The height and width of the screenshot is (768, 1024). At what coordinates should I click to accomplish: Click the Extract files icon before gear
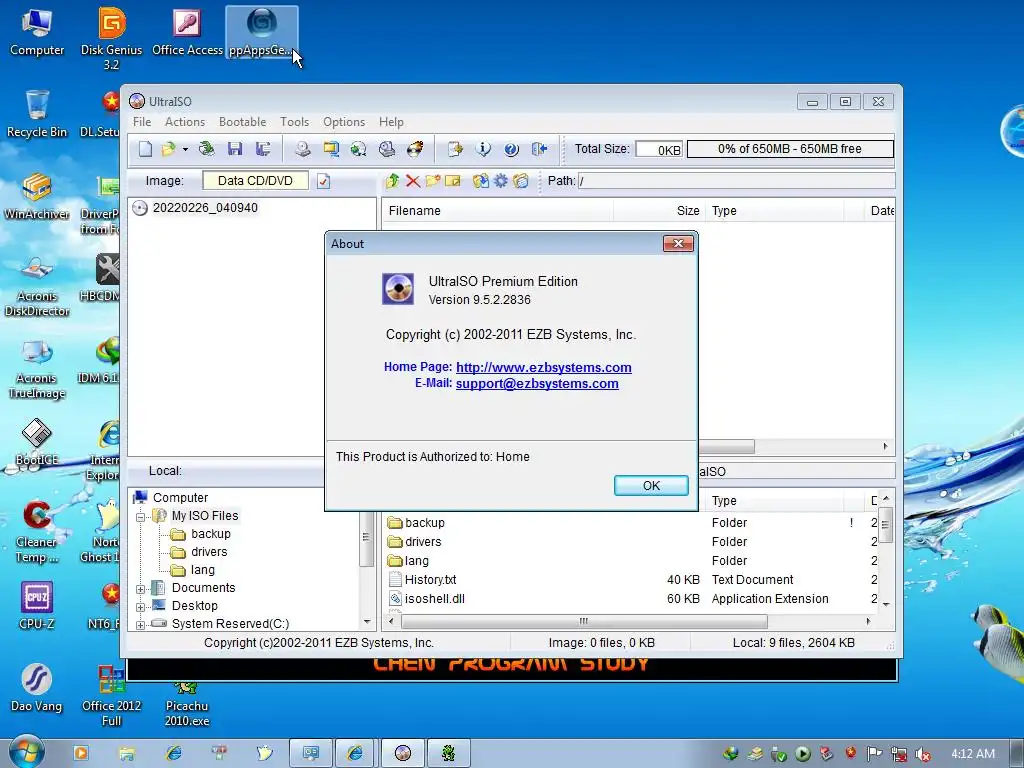coord(481,181)
